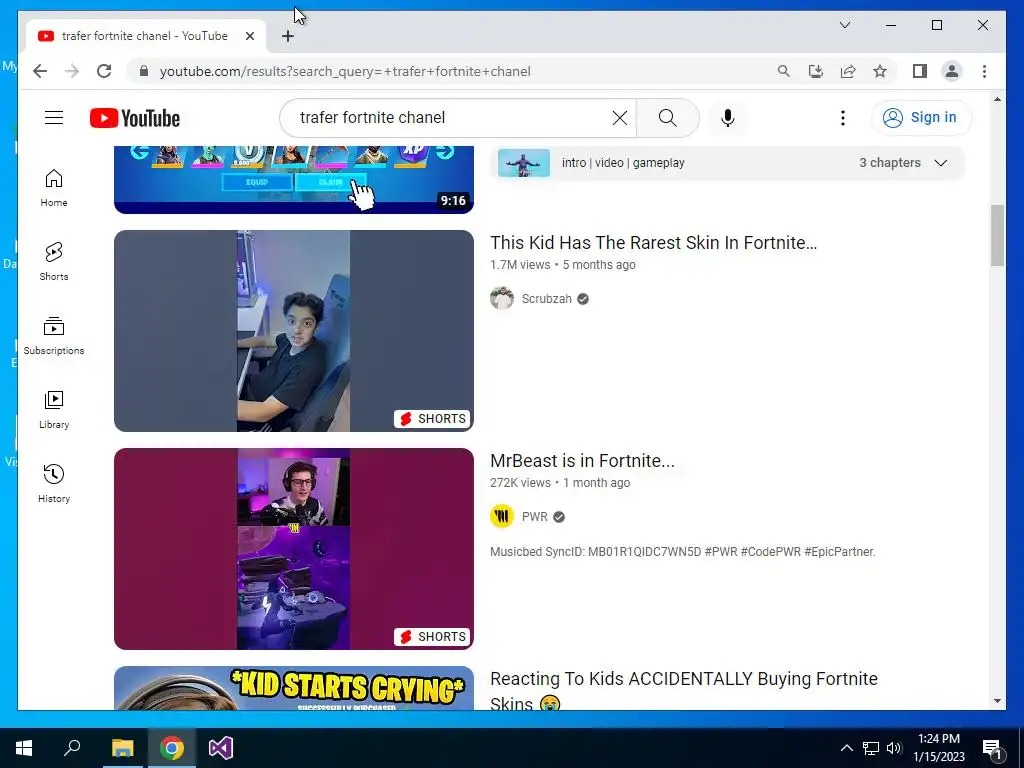Expand the 3 chapters dropdown
Viewport: 1024px width, 768px height.
[x=903, y=163]
